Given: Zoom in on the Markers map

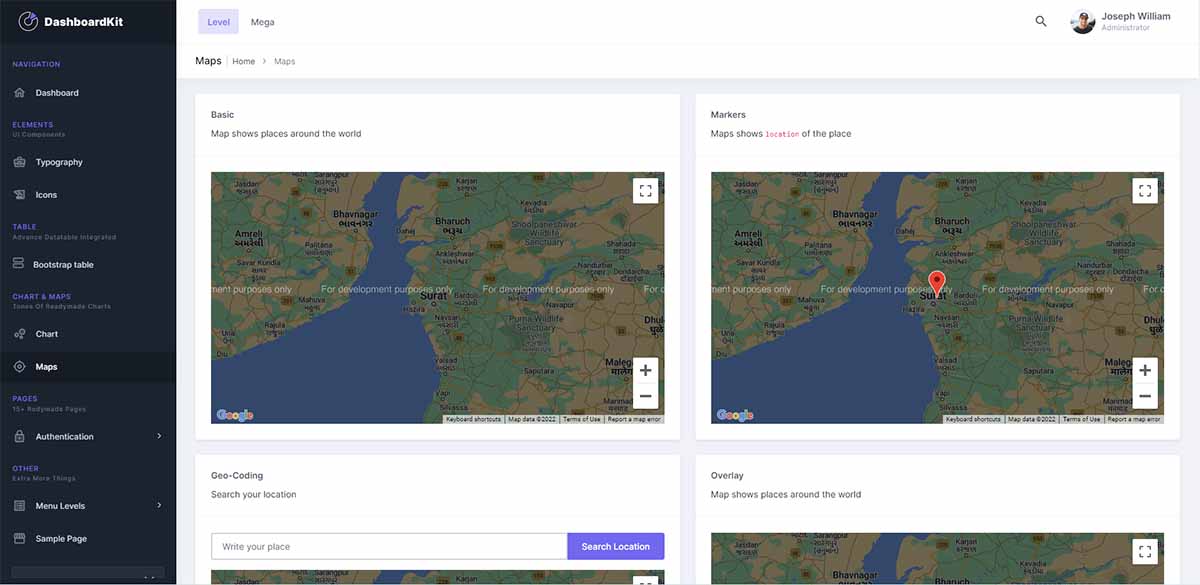Looking at the screenshot, I should pos(1145,369).
